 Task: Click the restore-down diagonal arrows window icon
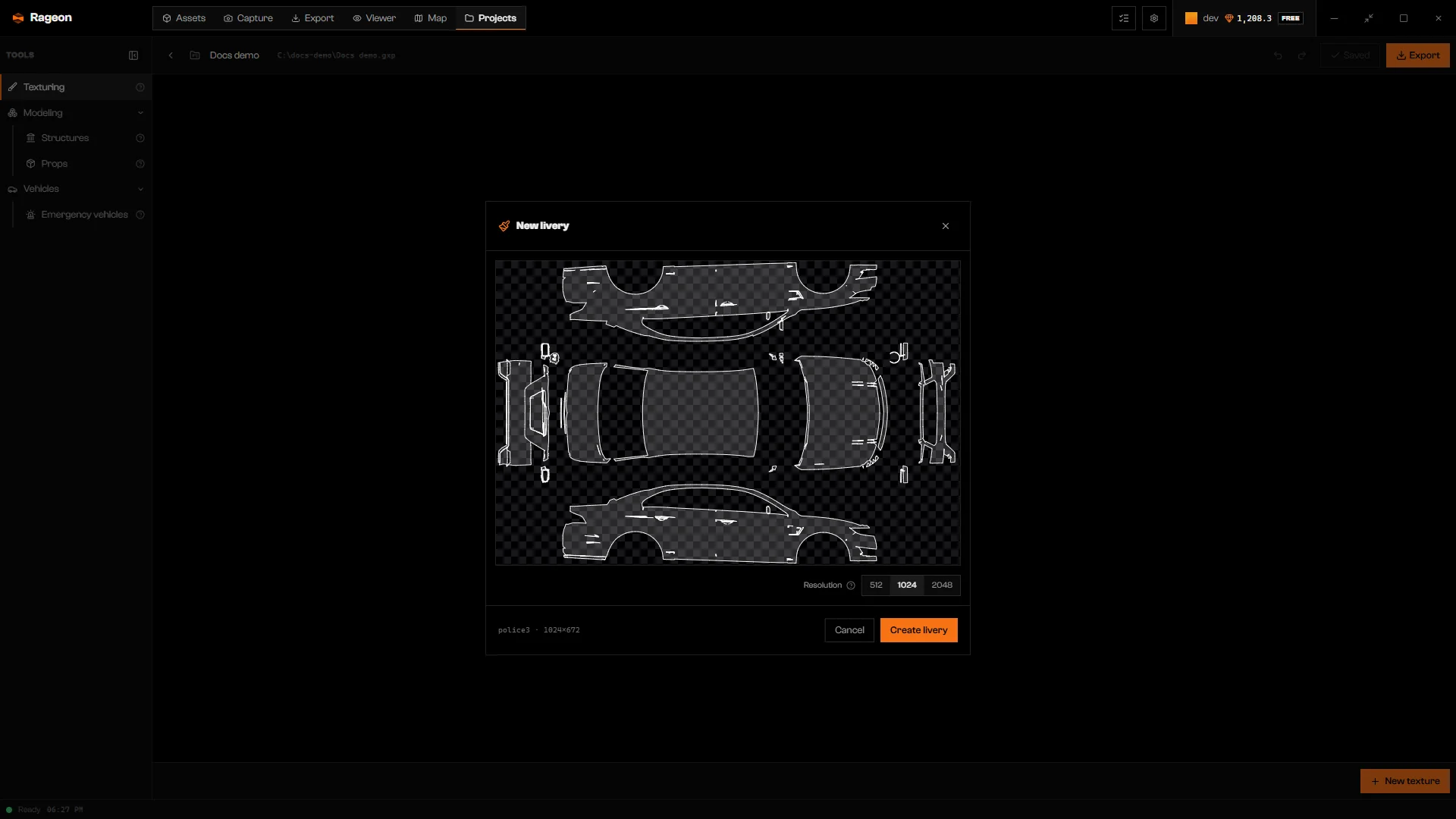1369,18
